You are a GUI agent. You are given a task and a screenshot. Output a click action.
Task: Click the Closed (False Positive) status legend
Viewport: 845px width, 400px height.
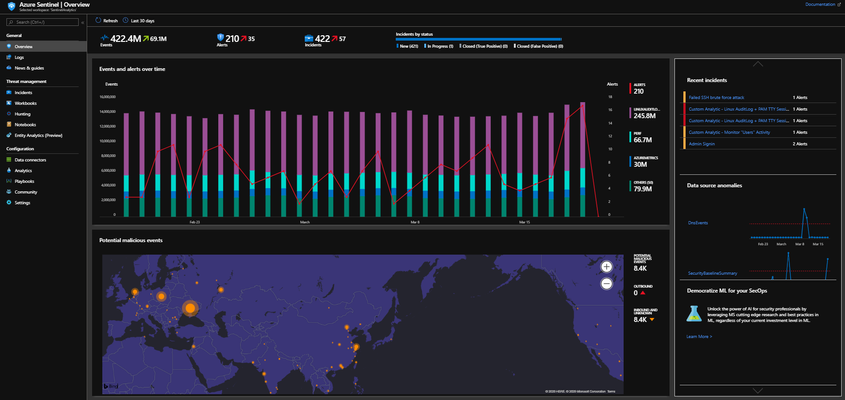point(538,46)
